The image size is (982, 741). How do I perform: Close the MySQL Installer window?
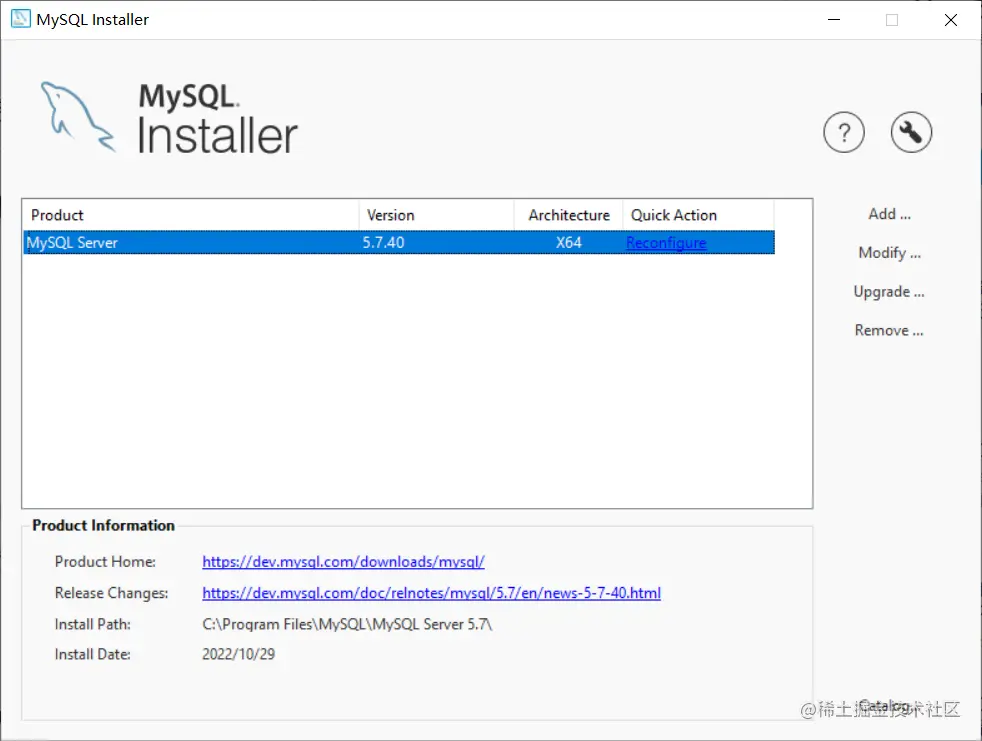(x=951, y=19)
